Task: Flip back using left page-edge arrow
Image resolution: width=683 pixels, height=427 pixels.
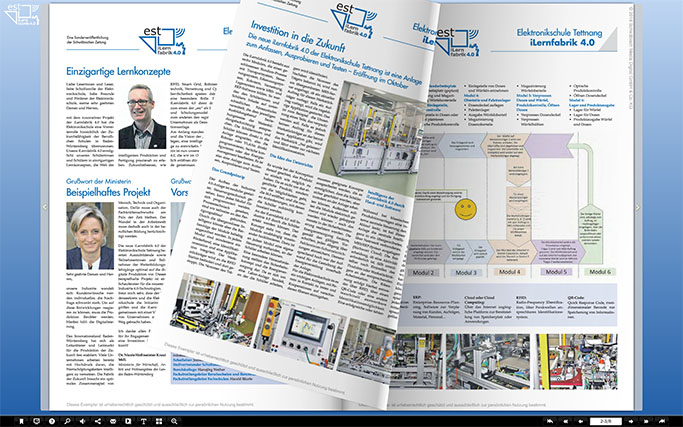Action: click(x=44, y=207)
